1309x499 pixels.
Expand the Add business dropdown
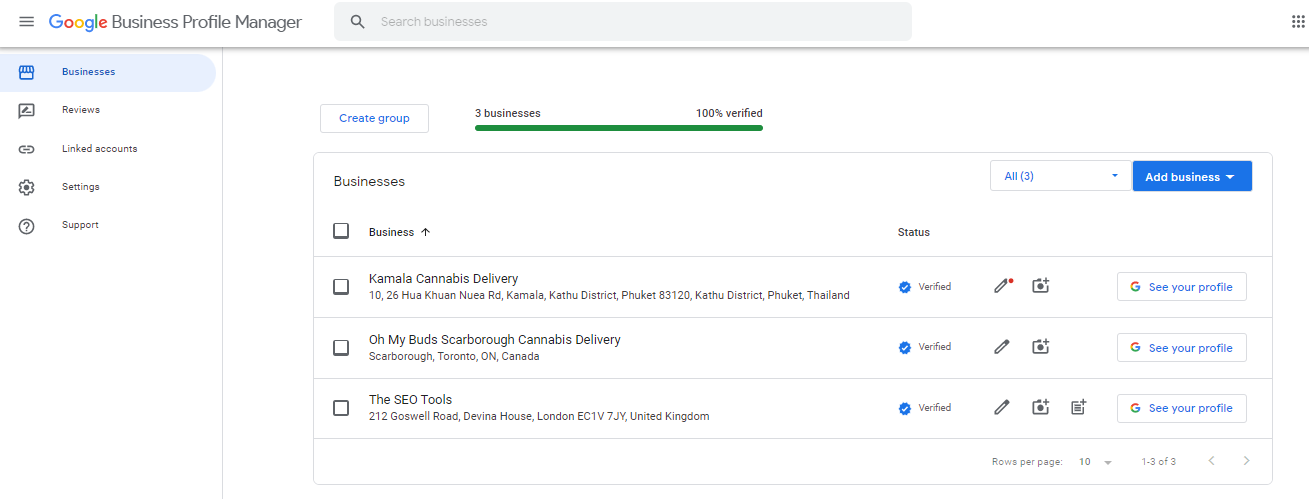coord(1191,177)
